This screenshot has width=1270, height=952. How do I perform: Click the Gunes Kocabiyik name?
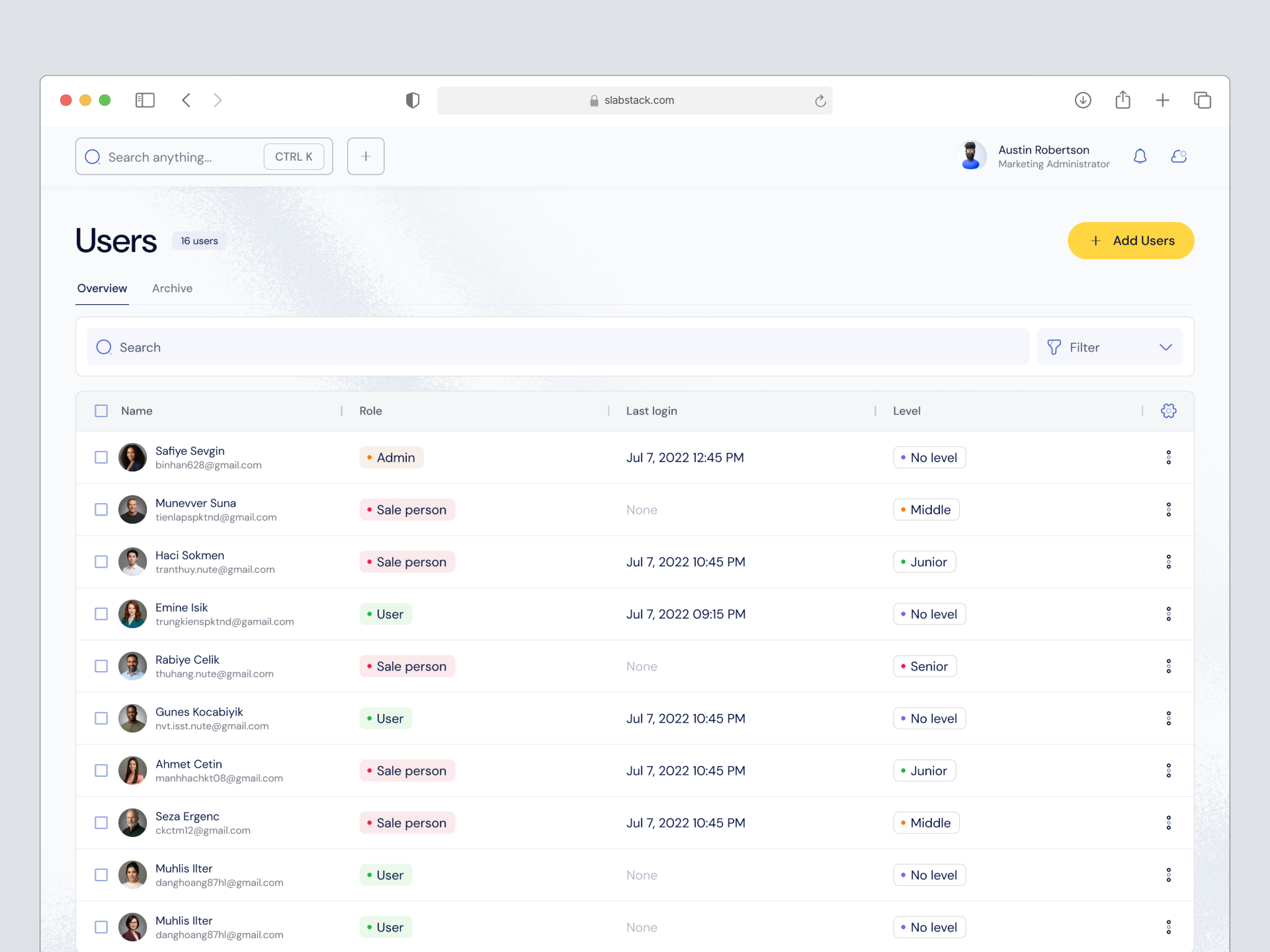(x=199, y=712)
